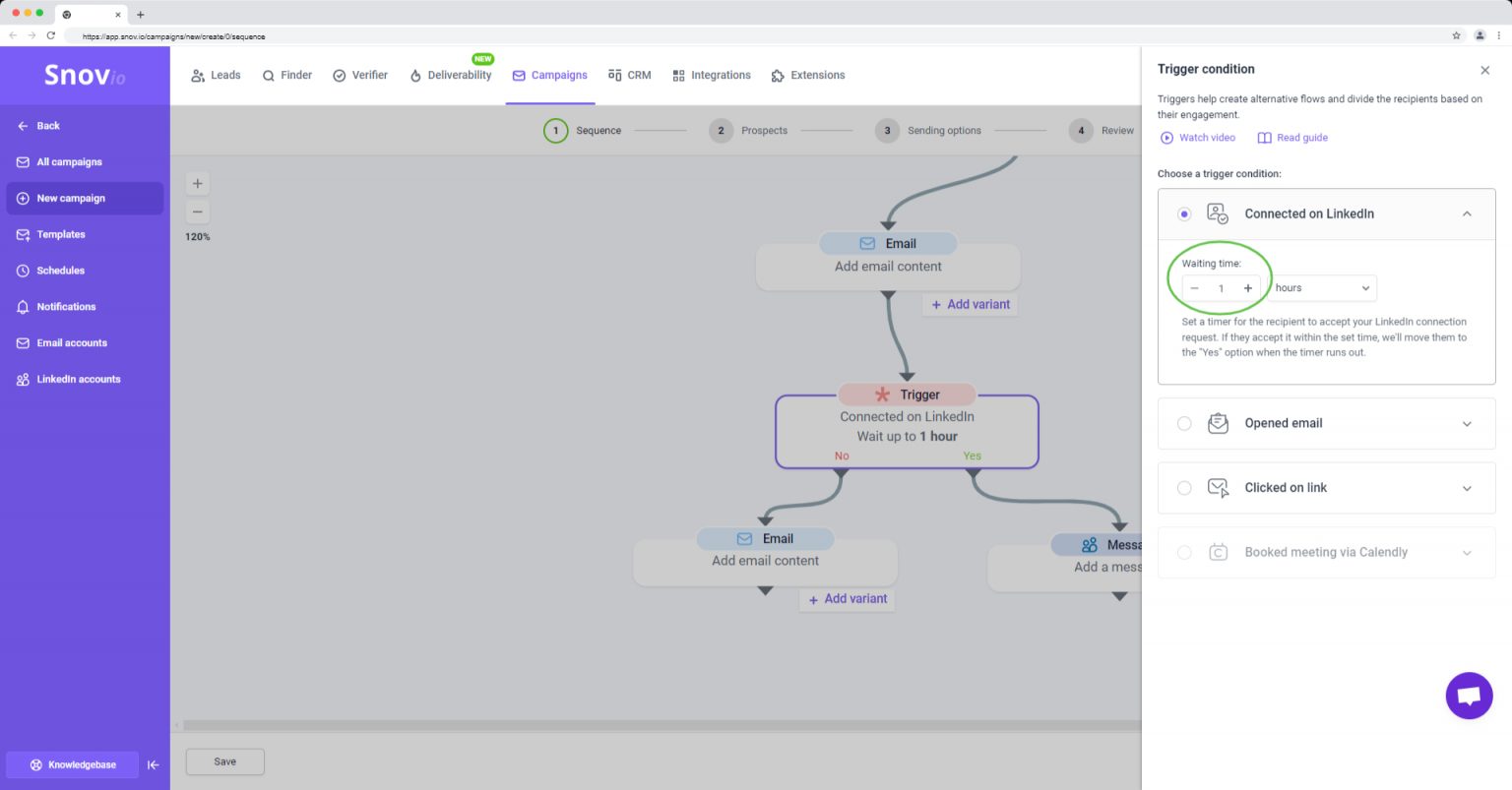Expand the Clicked on link section
This screenshot has height=790, width=1512.
point(1467,488)
